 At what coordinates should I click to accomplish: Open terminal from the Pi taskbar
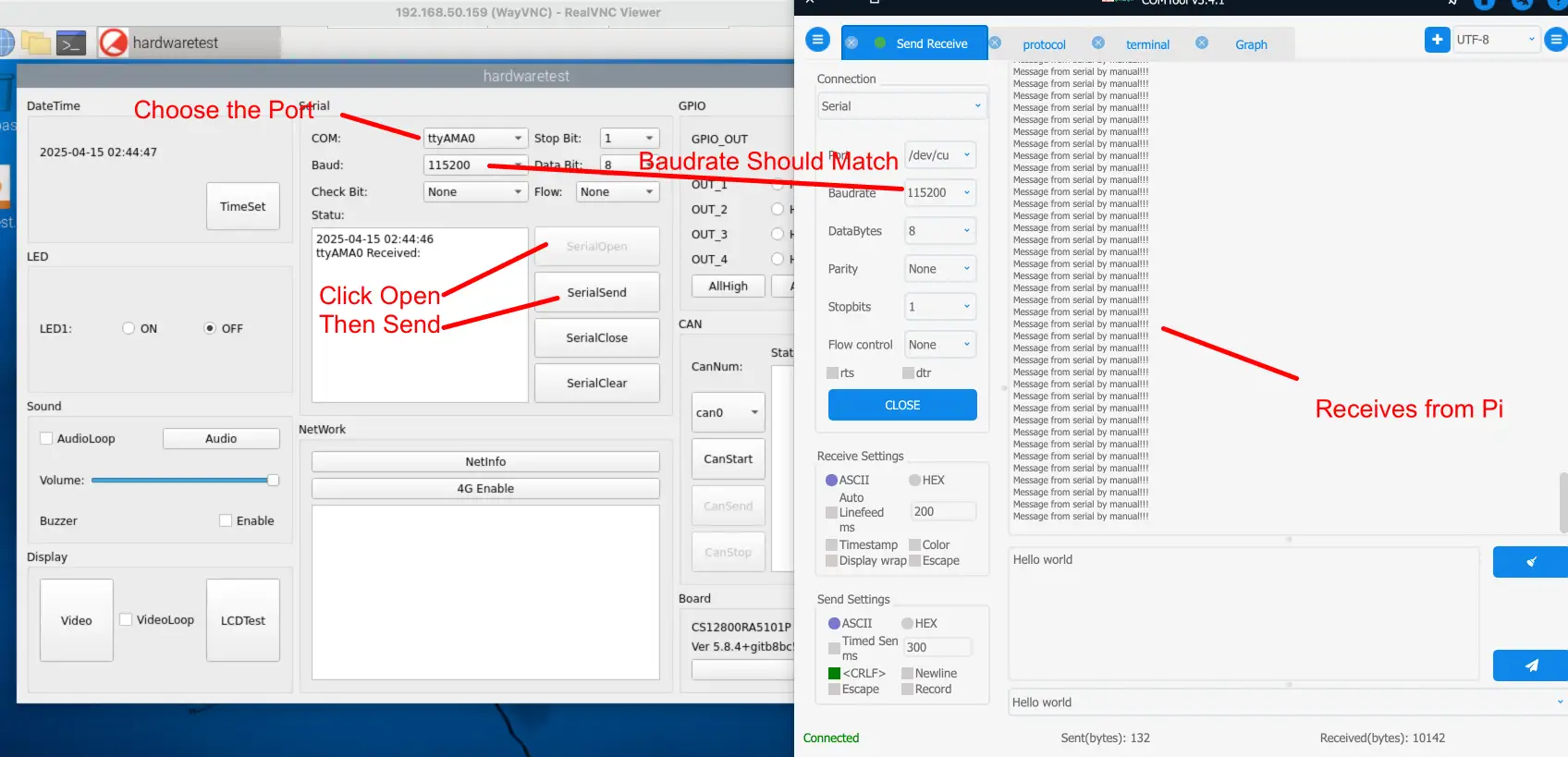coord(71,43)
